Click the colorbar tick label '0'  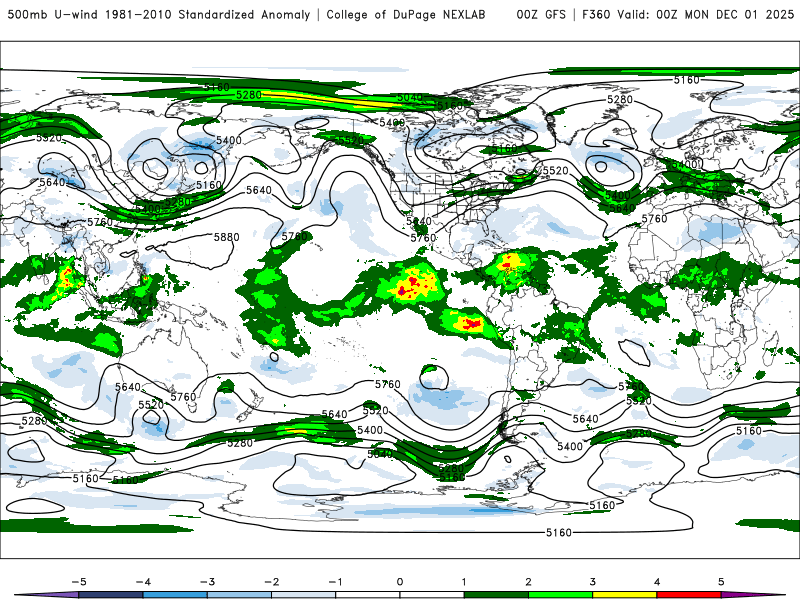coord(399,582)
